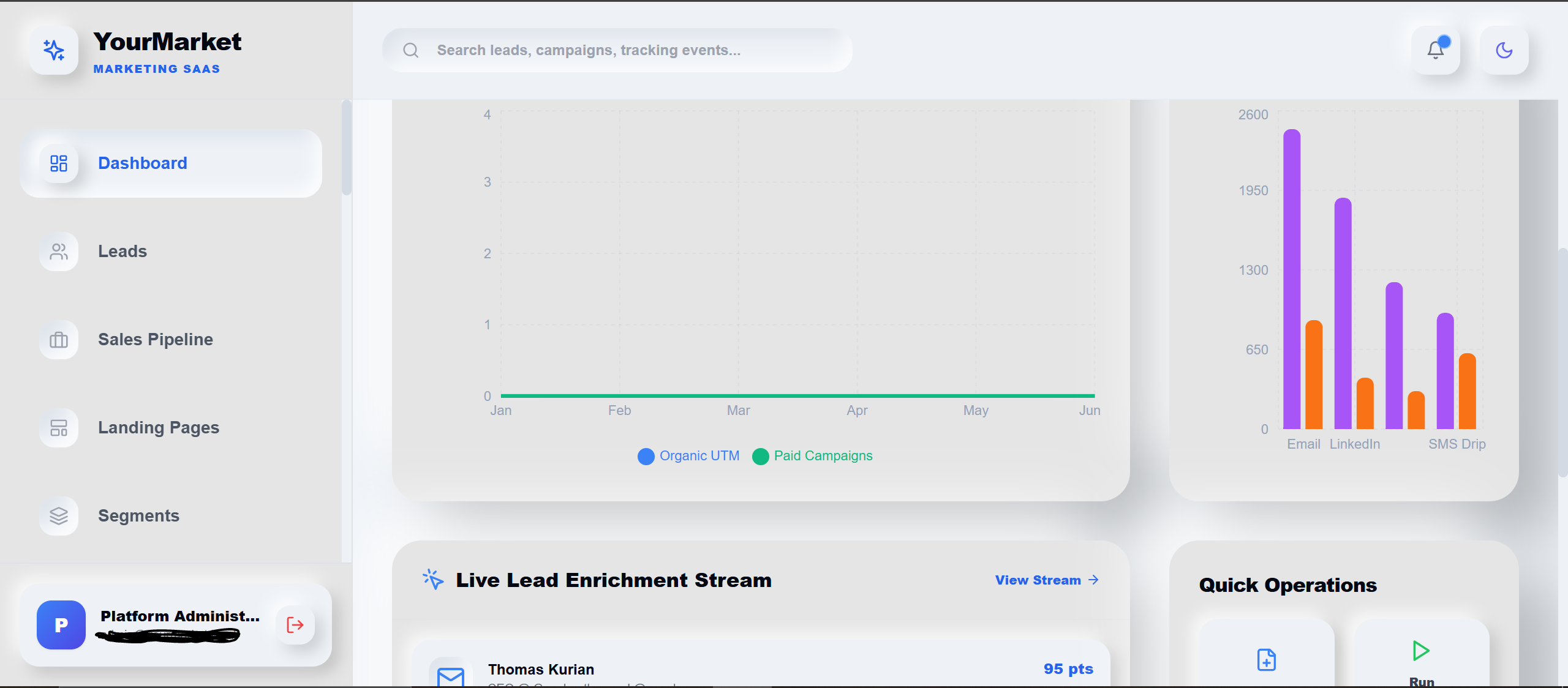
Task: Click the Jun label on chart axis
Action: pos(1090,411)
